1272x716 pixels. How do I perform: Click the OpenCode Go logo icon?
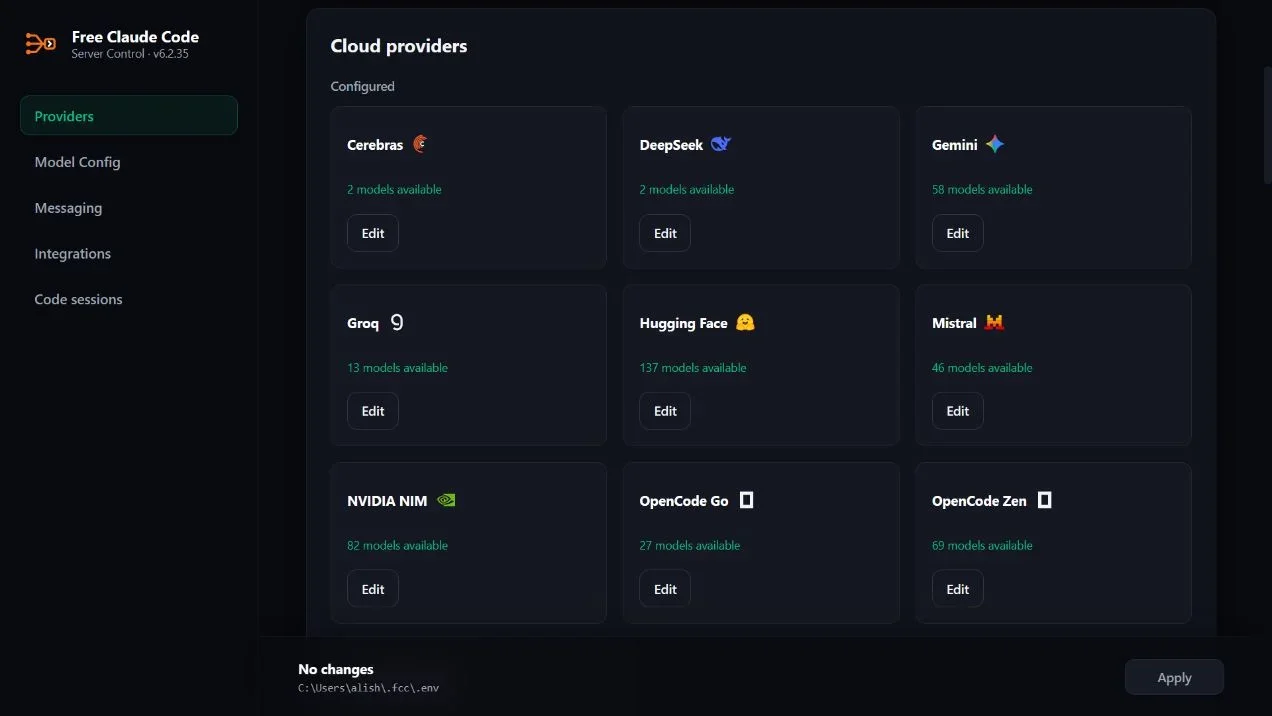[x=746, y=499]
